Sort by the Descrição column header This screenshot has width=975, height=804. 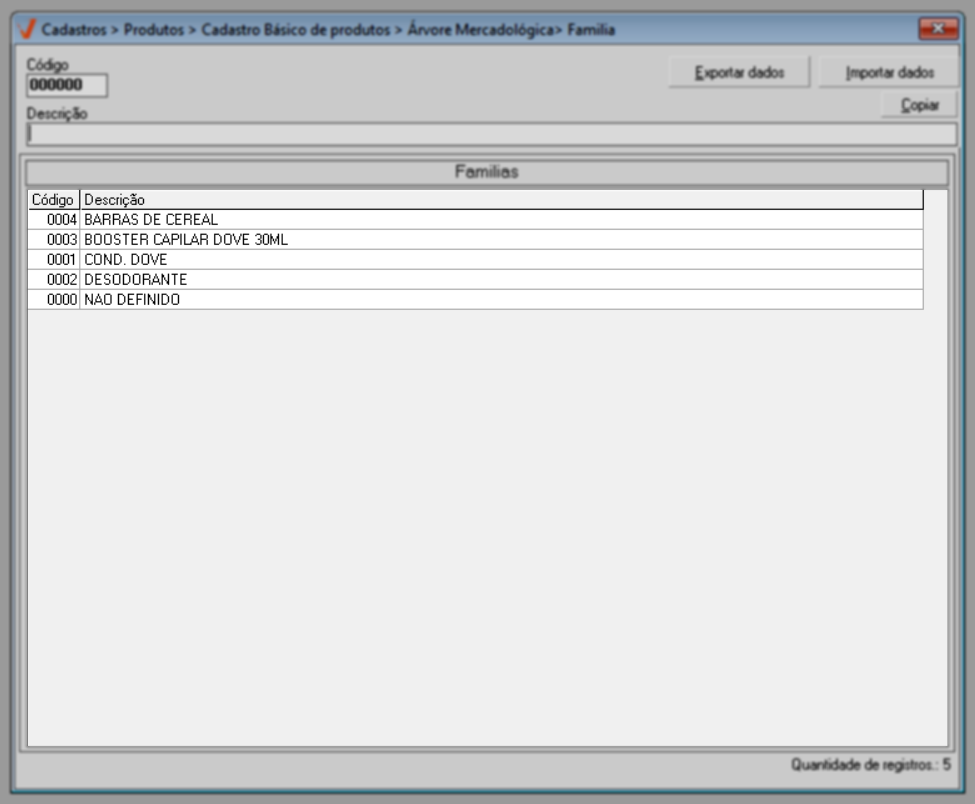pos(501,200)
